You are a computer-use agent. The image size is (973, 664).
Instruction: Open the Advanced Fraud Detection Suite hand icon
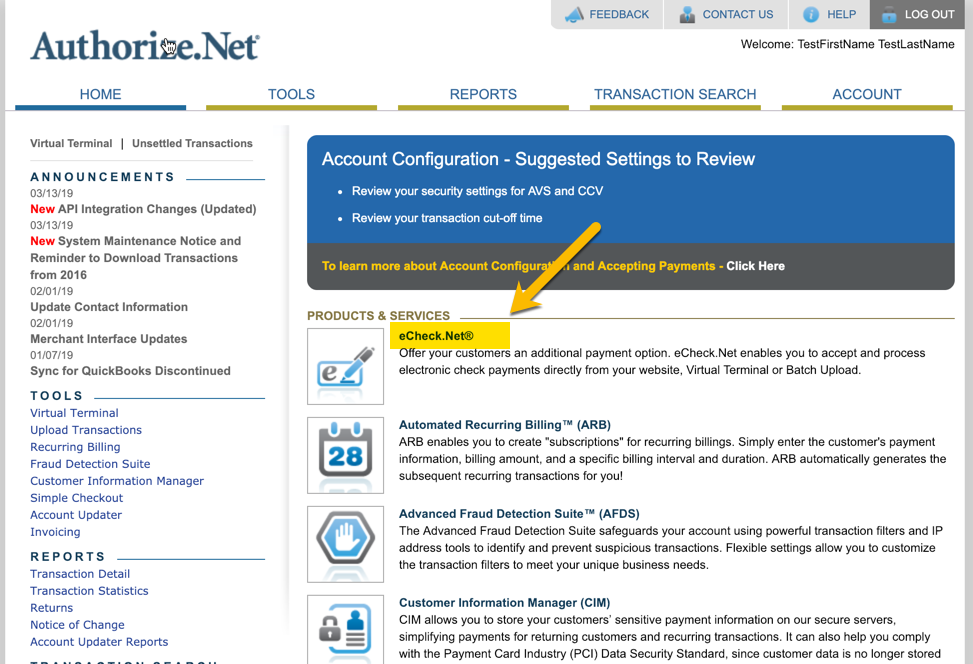coord(346,544)
